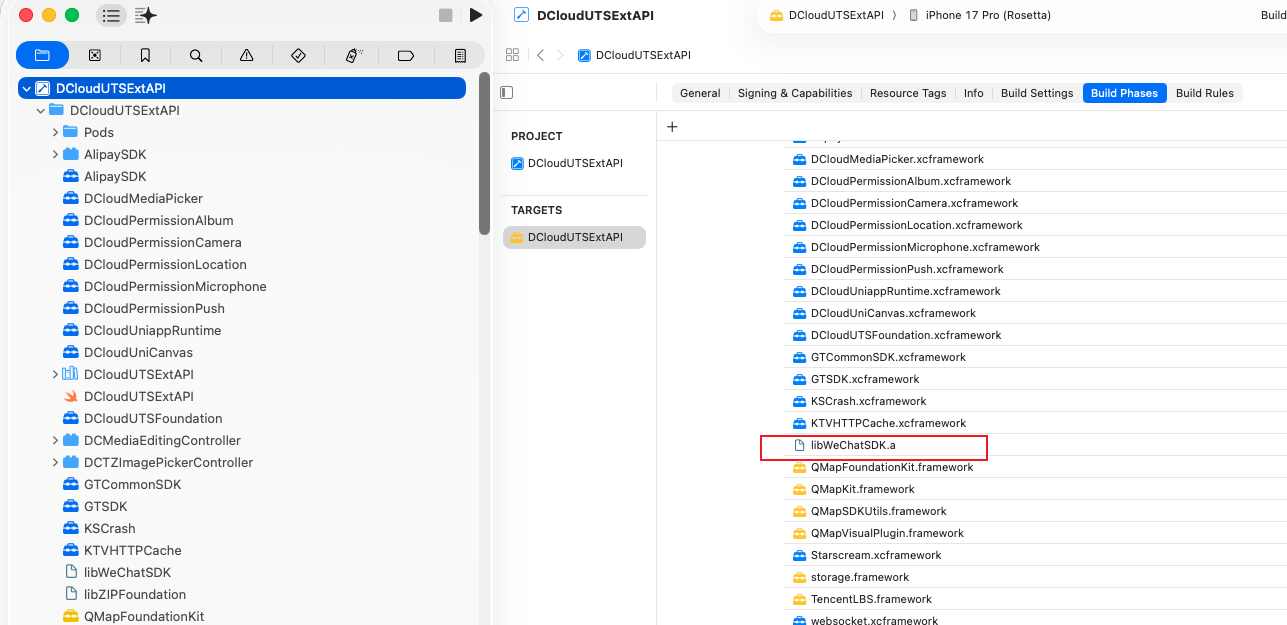Image resolution: width=1287 pixels, height=625 pixels.
Task: Expand the DCMediaEditingController group
Action: [x=55, y=440]
